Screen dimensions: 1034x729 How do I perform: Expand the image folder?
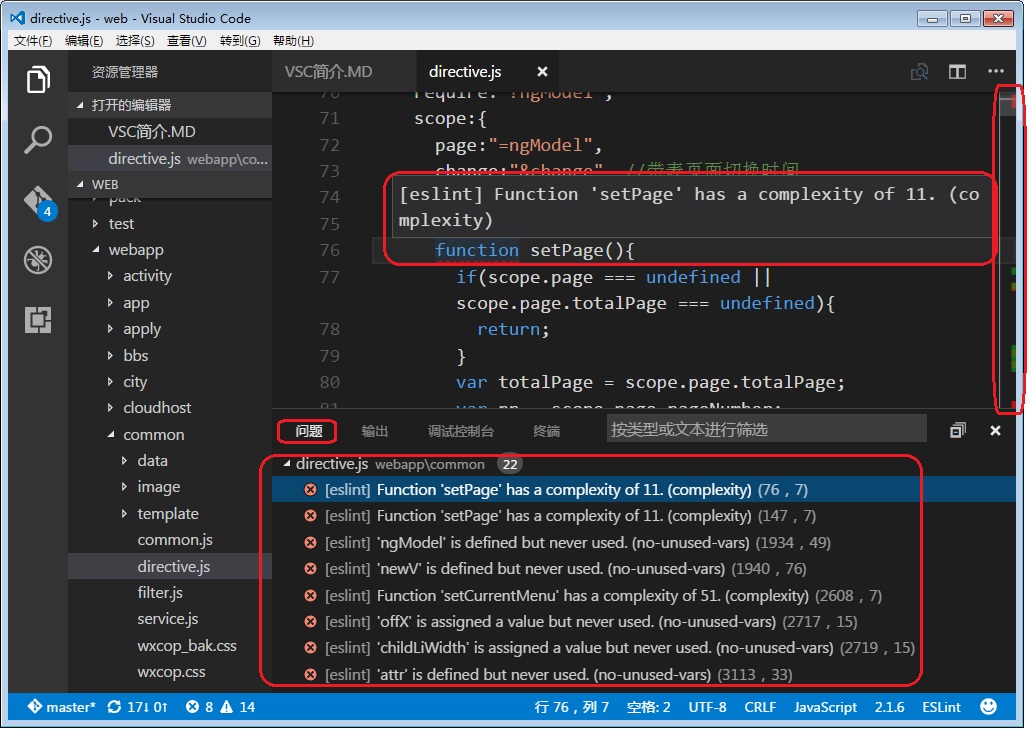click(125, 487)
